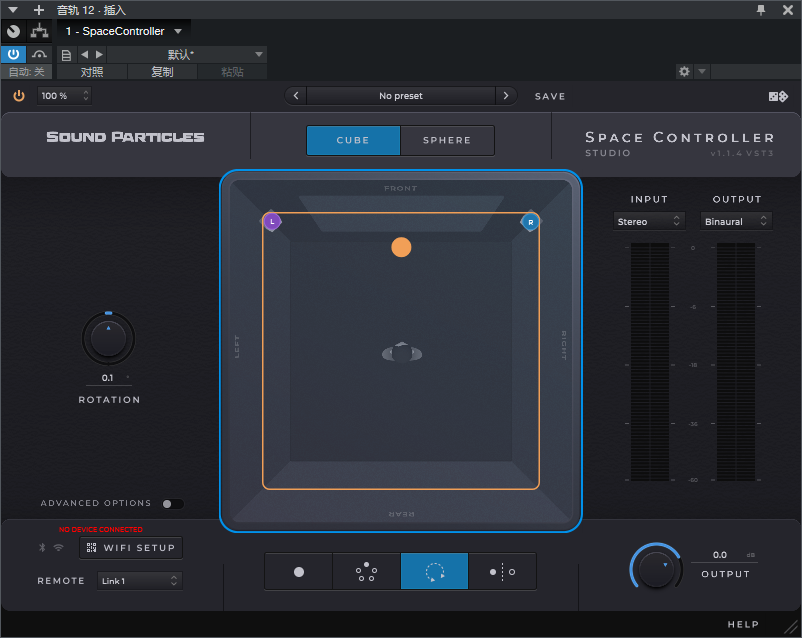
Task: Click the plus icon in title bar
Action: 38,10
